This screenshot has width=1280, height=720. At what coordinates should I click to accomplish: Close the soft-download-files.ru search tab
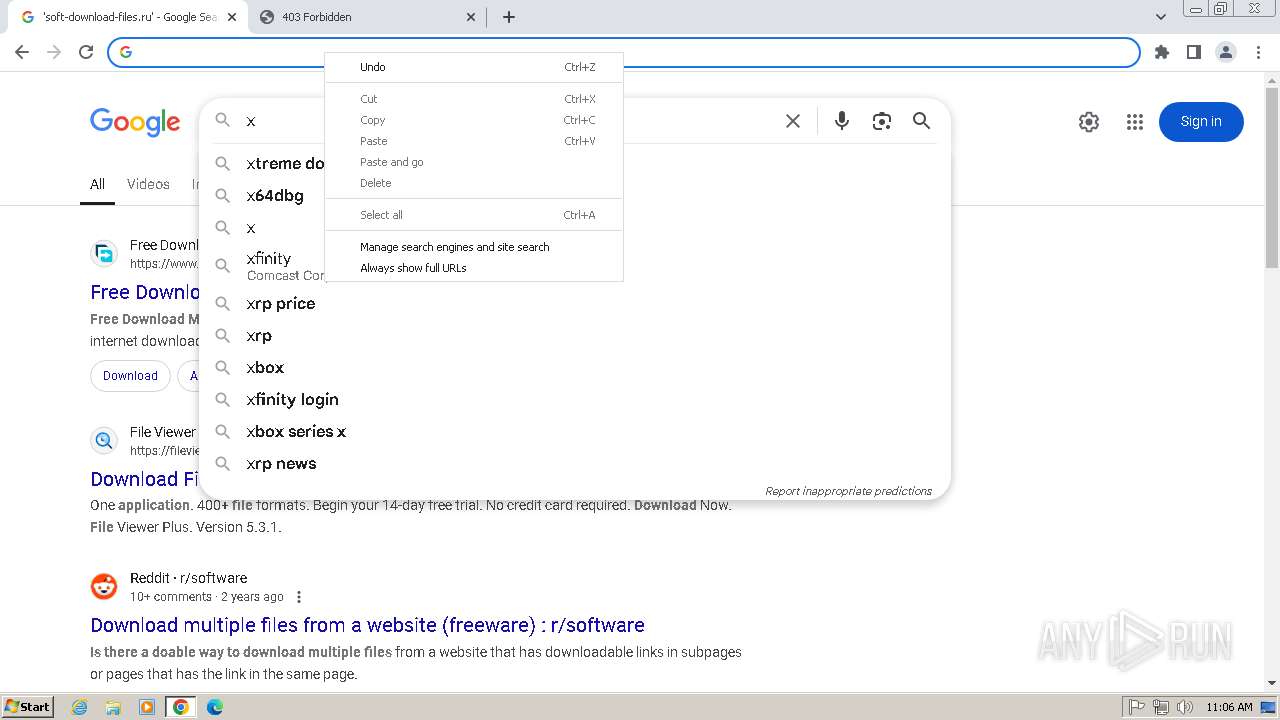coord(232,17)
